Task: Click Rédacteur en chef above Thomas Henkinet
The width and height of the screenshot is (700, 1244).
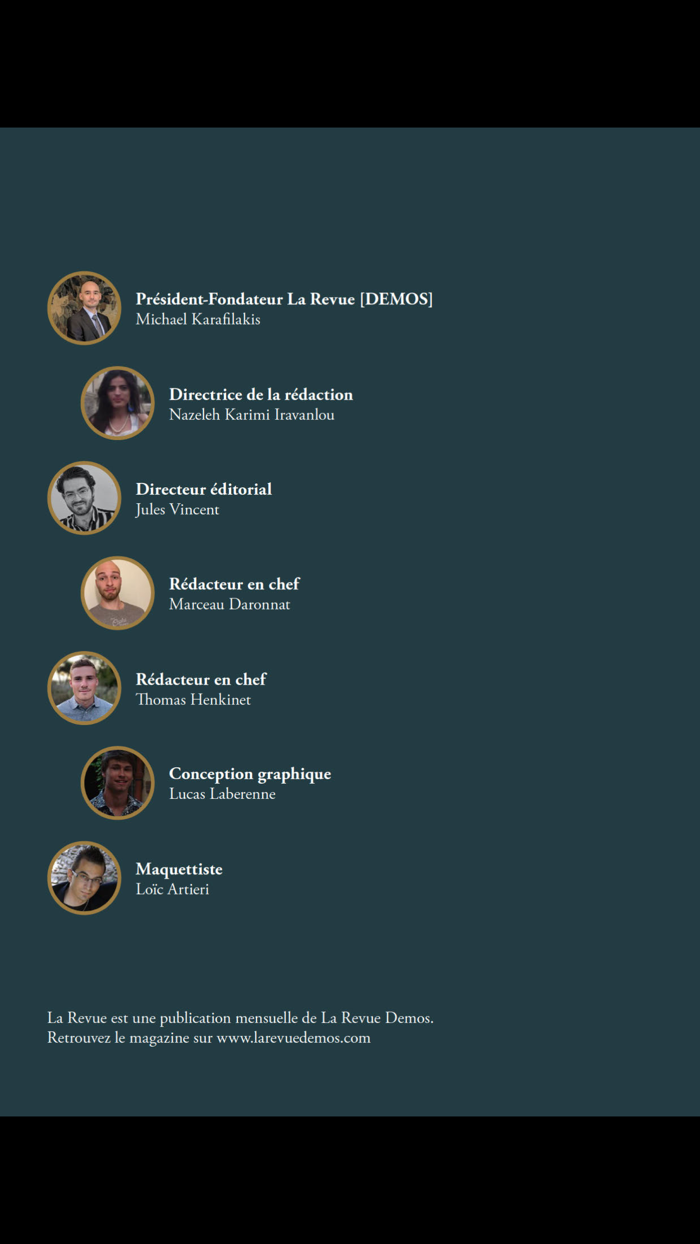Action: click(201, 679)
